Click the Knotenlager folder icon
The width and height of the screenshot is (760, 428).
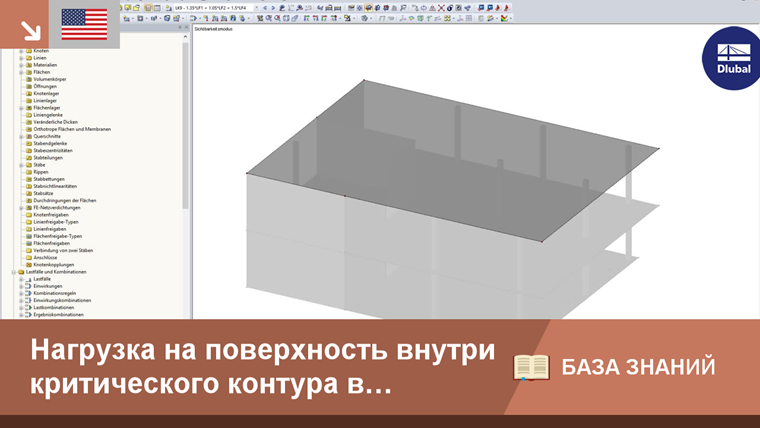pos(29,94)
